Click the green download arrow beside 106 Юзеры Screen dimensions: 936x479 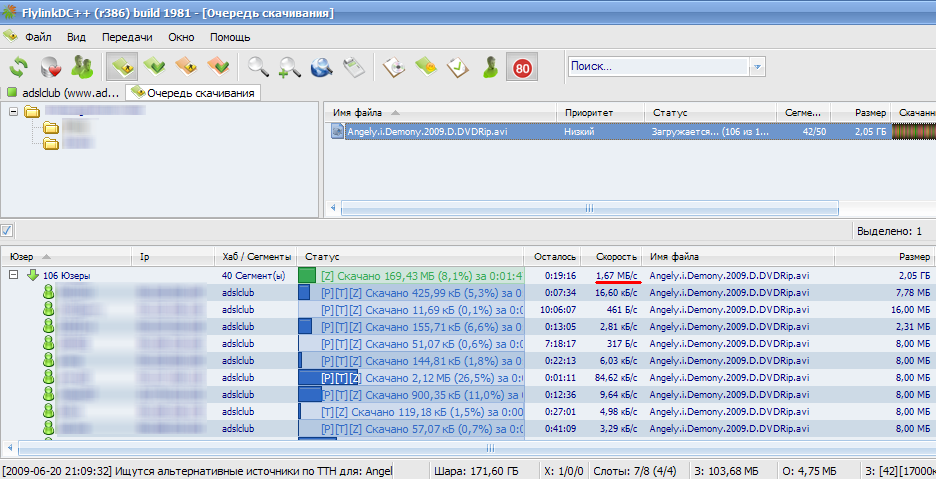pos(33,275)
